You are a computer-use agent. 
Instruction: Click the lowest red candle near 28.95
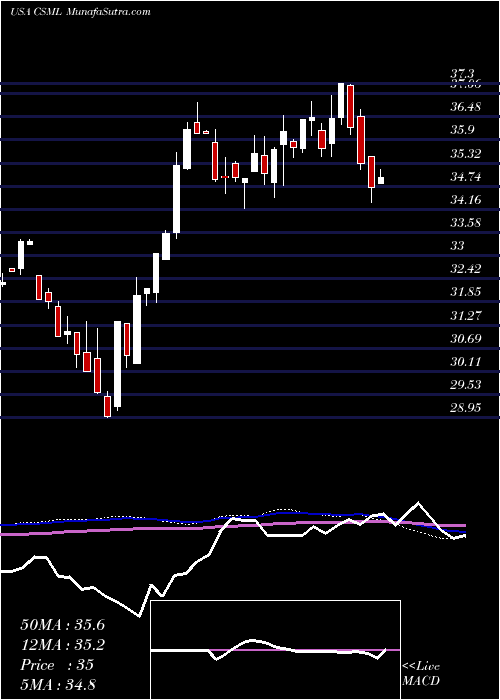(107, 405)
